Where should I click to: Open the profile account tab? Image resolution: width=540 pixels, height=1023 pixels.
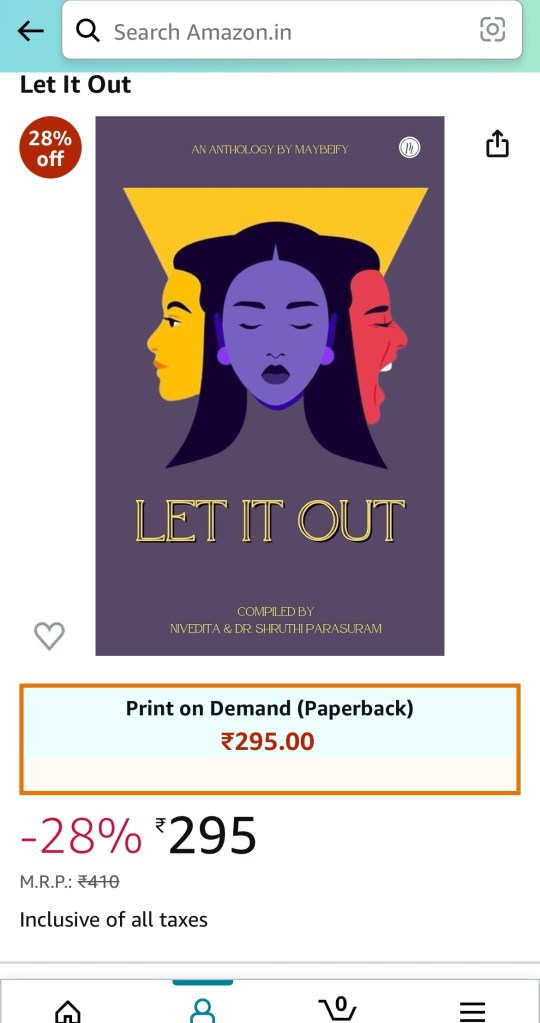pos(202,1009)
